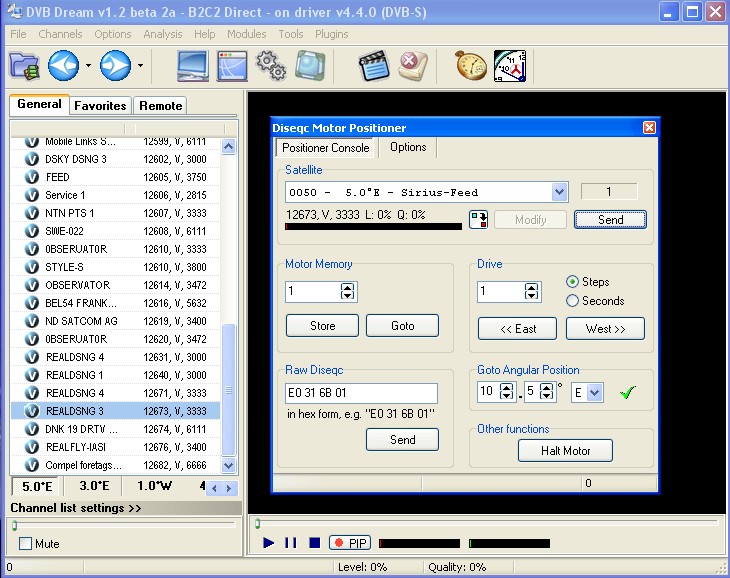This screenshot has width=730, height=578.
Task: Play video with the blue play button
Action: coord(268,543)
